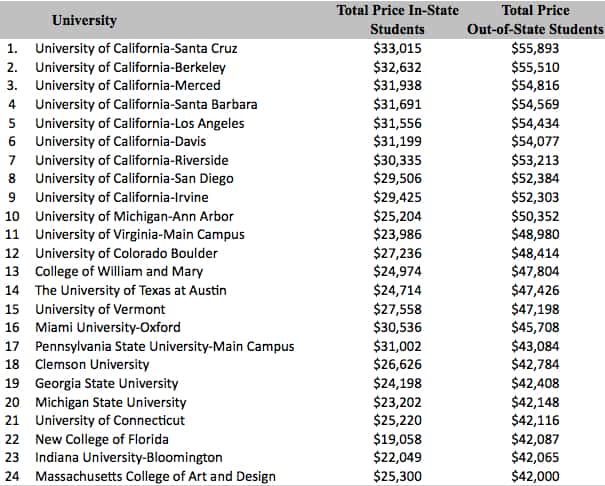The image size is (605, 486).
Task: Select University of California-Berkeley entry
Action: (130, 68)
